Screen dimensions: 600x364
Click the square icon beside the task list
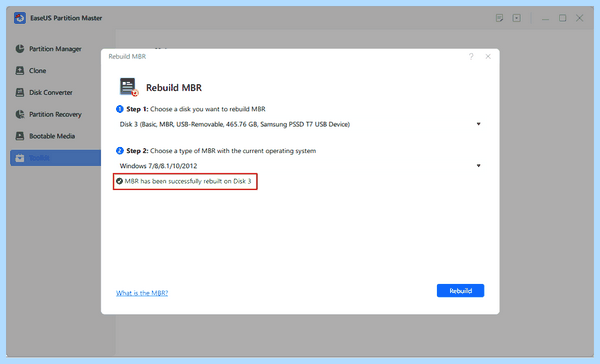click(x=517, y=18)
